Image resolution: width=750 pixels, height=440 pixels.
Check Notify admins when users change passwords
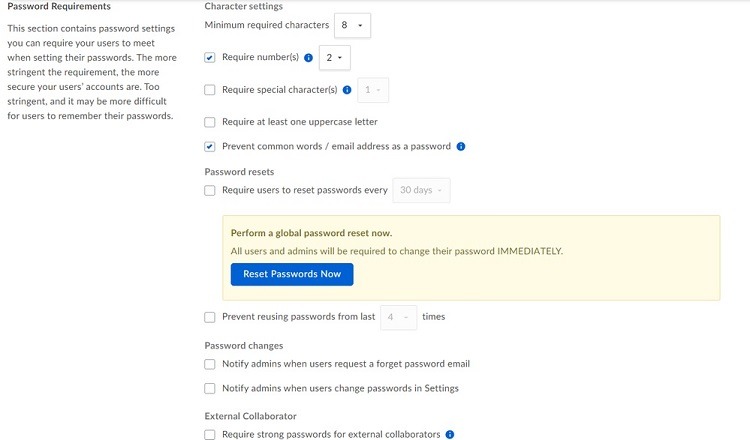click(x=210, y=388)
